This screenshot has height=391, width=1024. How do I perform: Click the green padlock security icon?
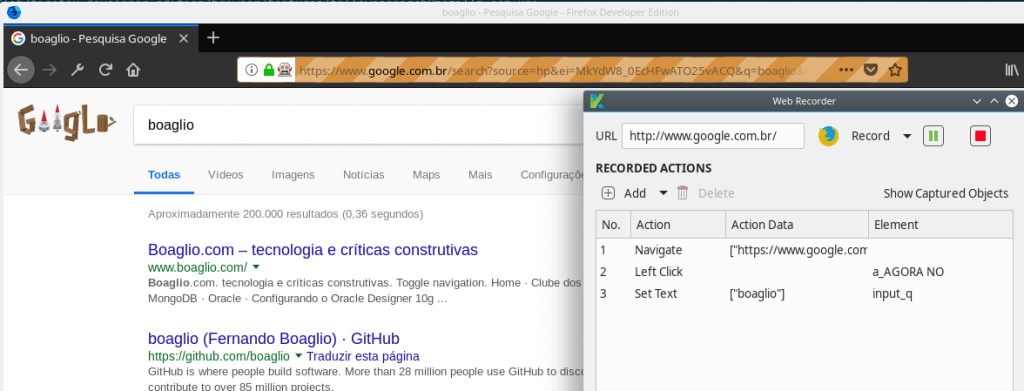pos(268,70)
